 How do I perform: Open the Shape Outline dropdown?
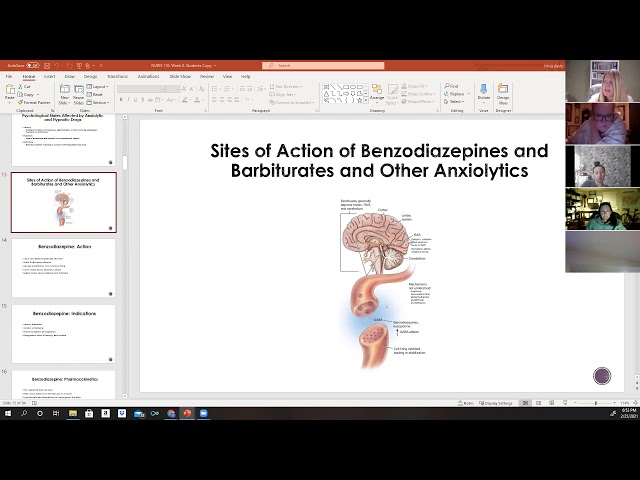click(417, 94)
